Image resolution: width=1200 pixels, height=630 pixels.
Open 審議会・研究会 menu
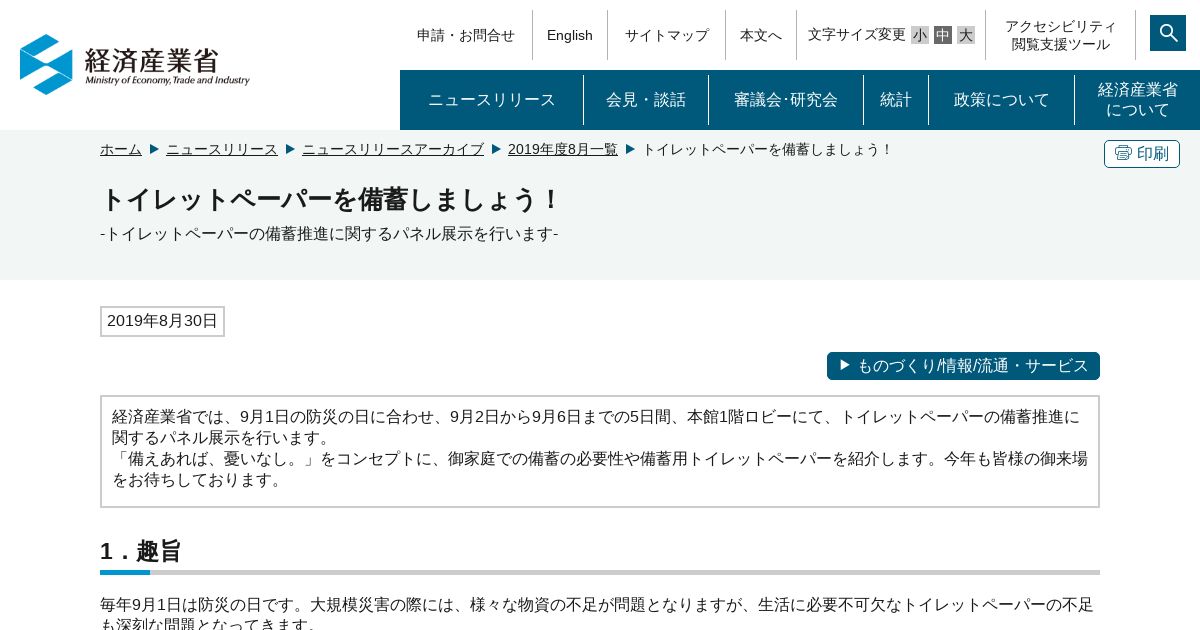coord(786,100)
